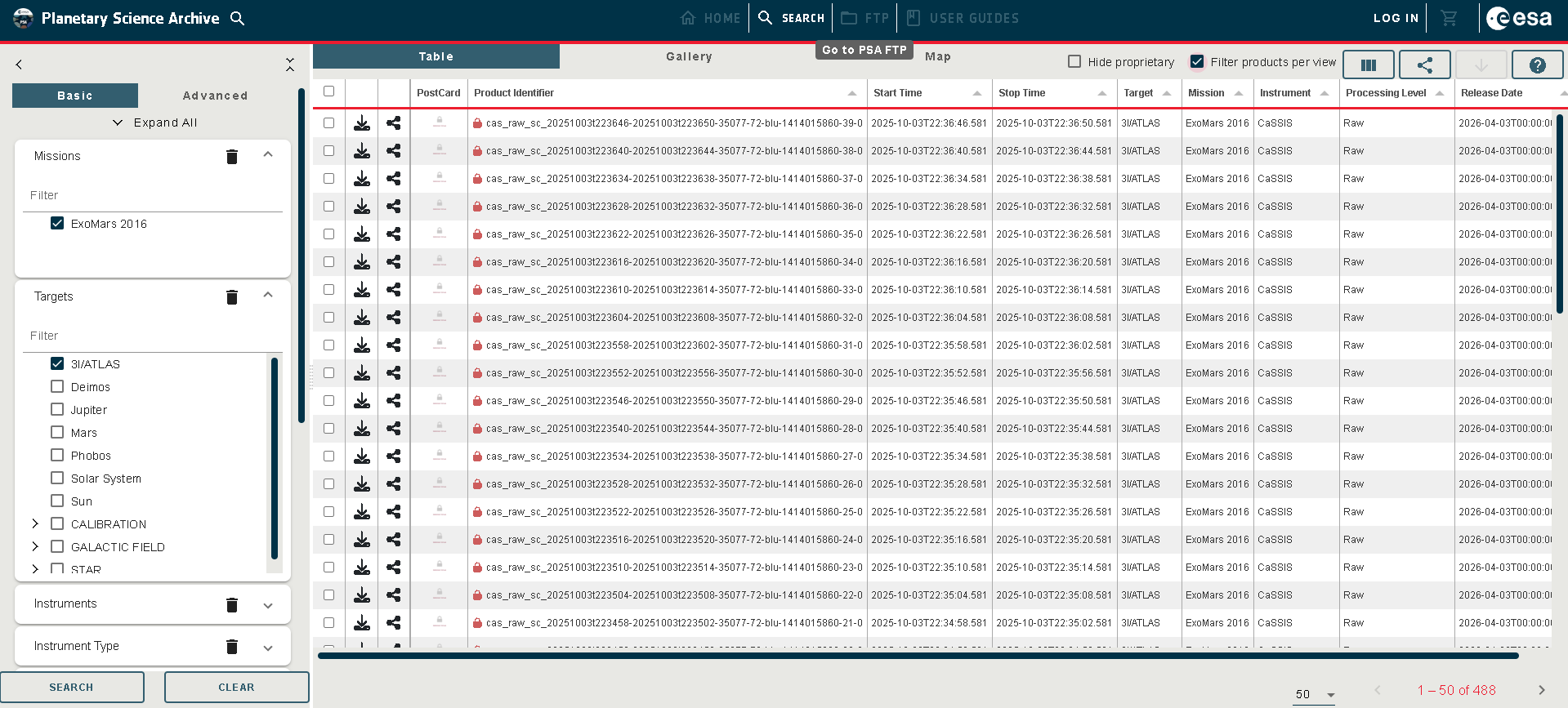Share product ending 1414015860-34-0
1568x708 pixels.
tap(394, 262)
